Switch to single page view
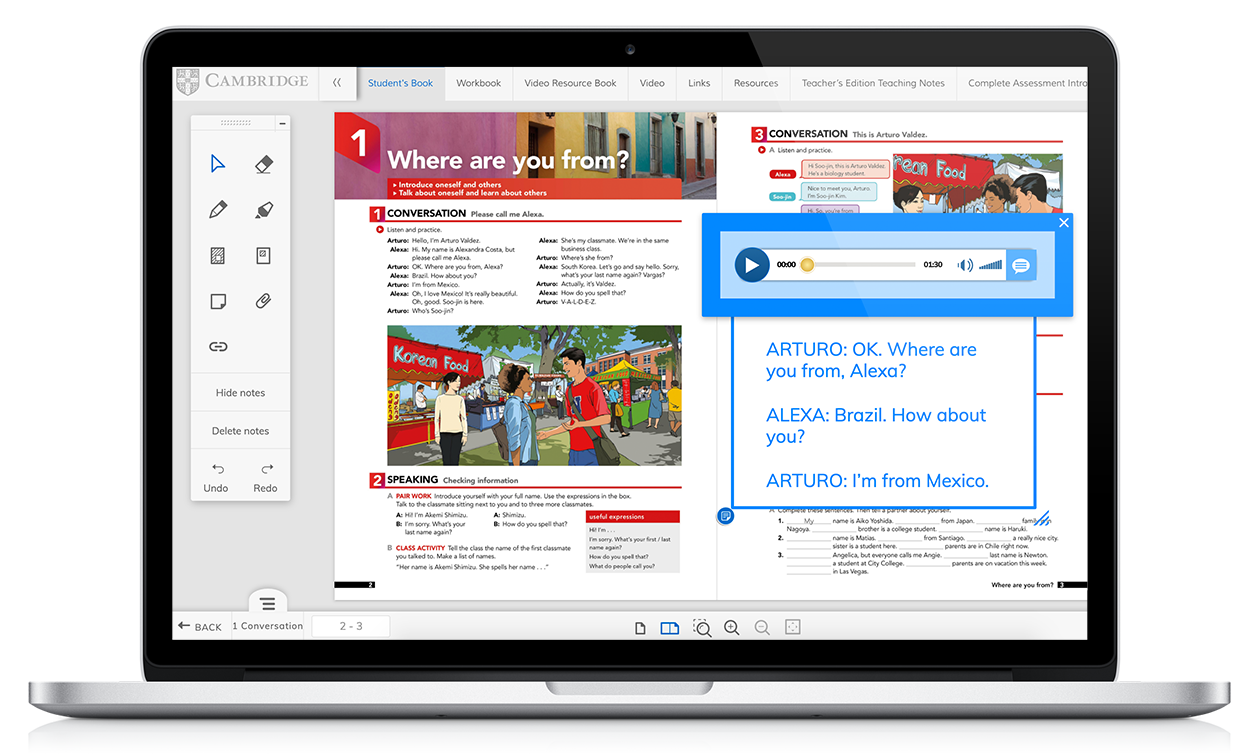Screen dimensions: 1260x756 641,628
